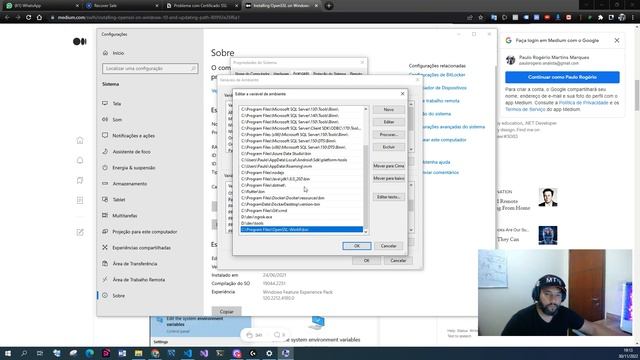Click the path list scrollbar up arrow

366,109
